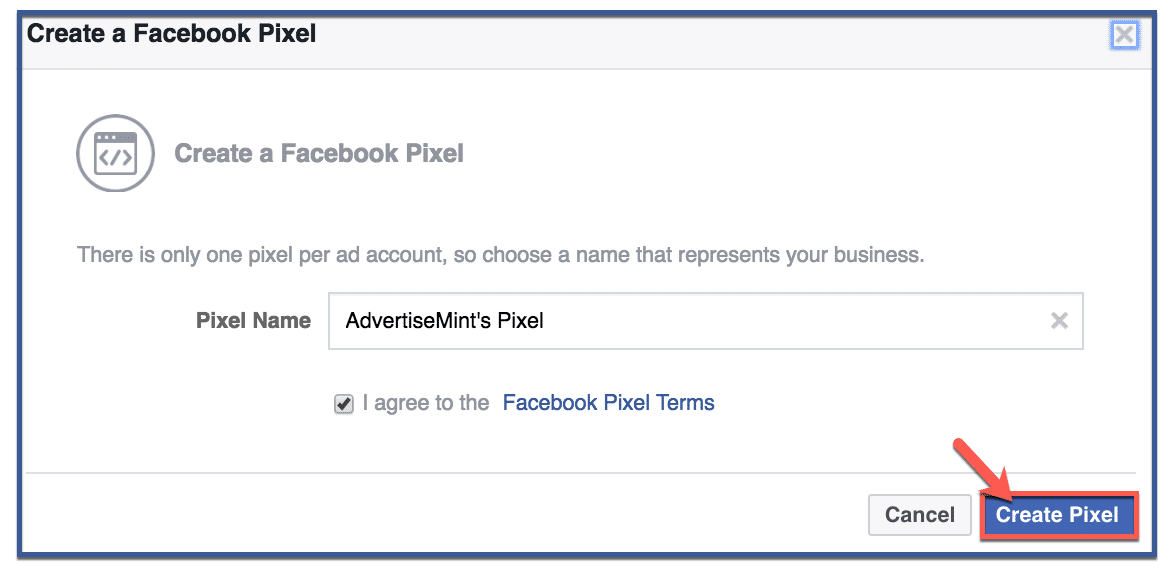Open the Facebook Pixel Terms link

608,403
